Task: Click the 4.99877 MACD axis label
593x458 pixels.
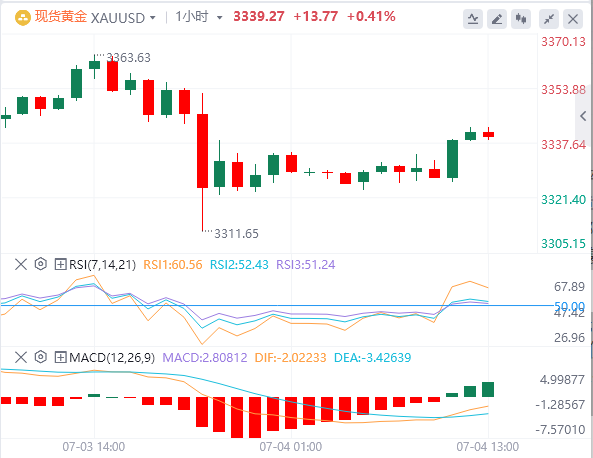Action: click(x=562, y=379)
